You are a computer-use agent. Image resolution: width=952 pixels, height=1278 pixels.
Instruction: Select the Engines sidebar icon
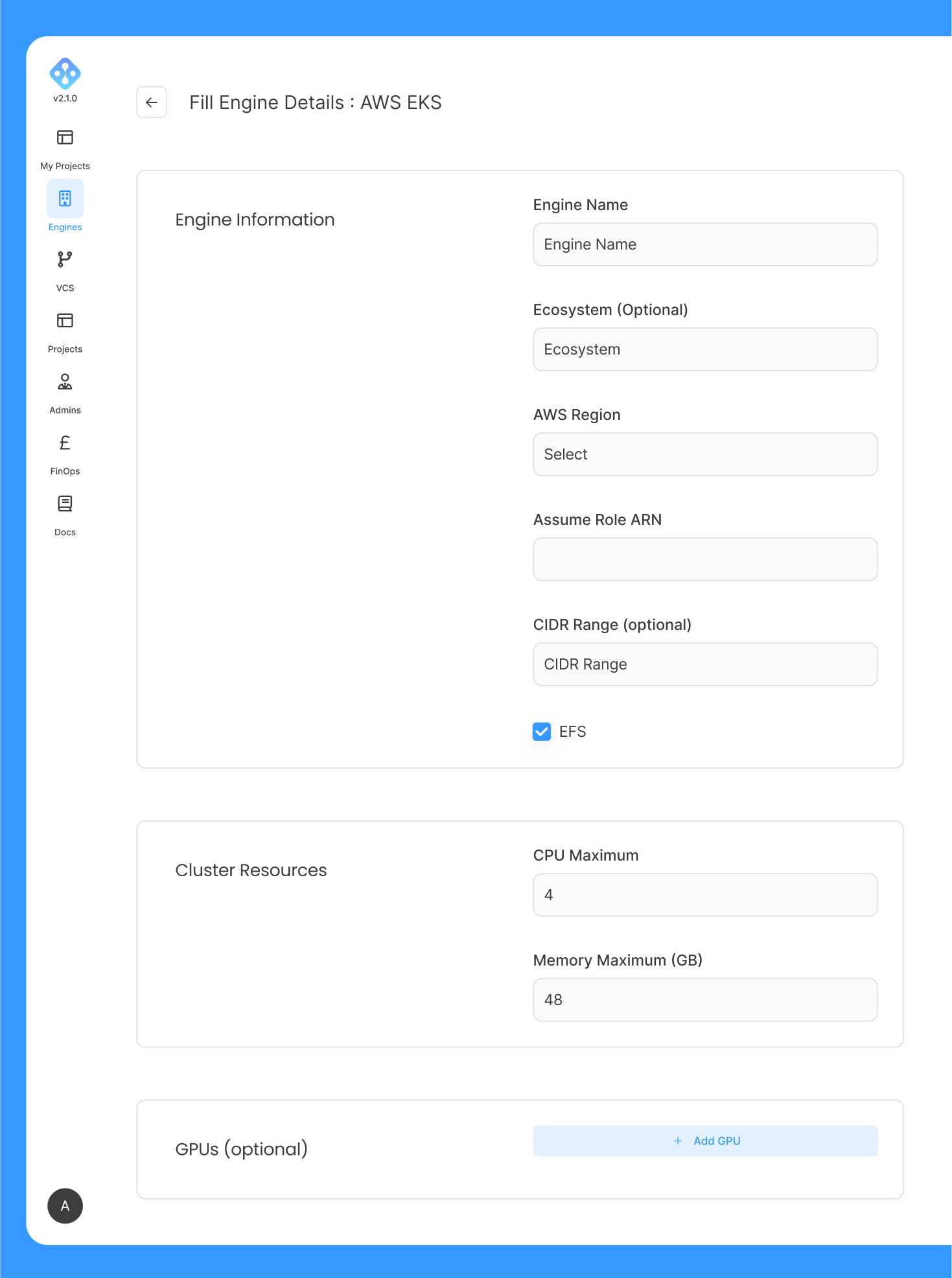tap(65, 198)
